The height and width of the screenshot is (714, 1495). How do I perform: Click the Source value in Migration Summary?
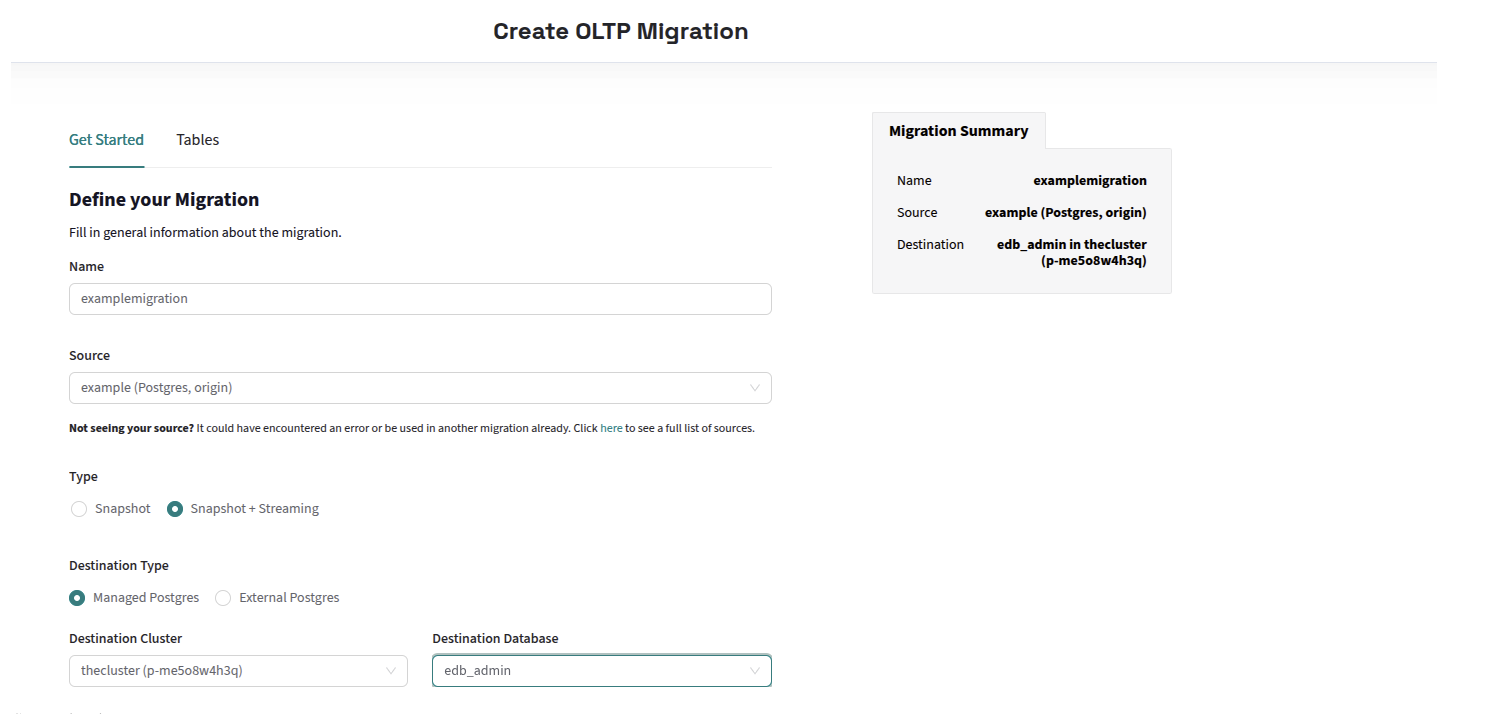coord(1065,212)
